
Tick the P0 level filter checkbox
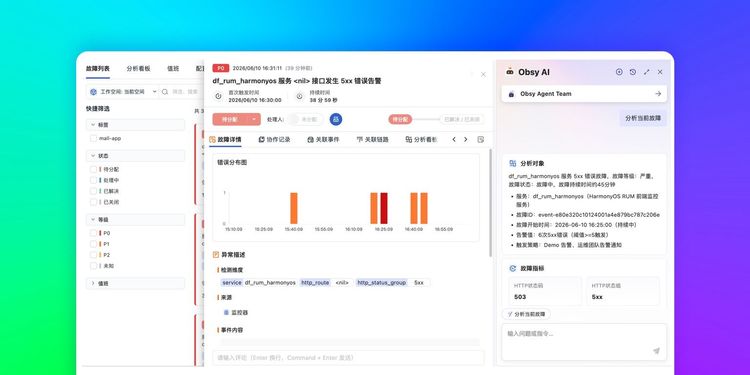[93, 233]
